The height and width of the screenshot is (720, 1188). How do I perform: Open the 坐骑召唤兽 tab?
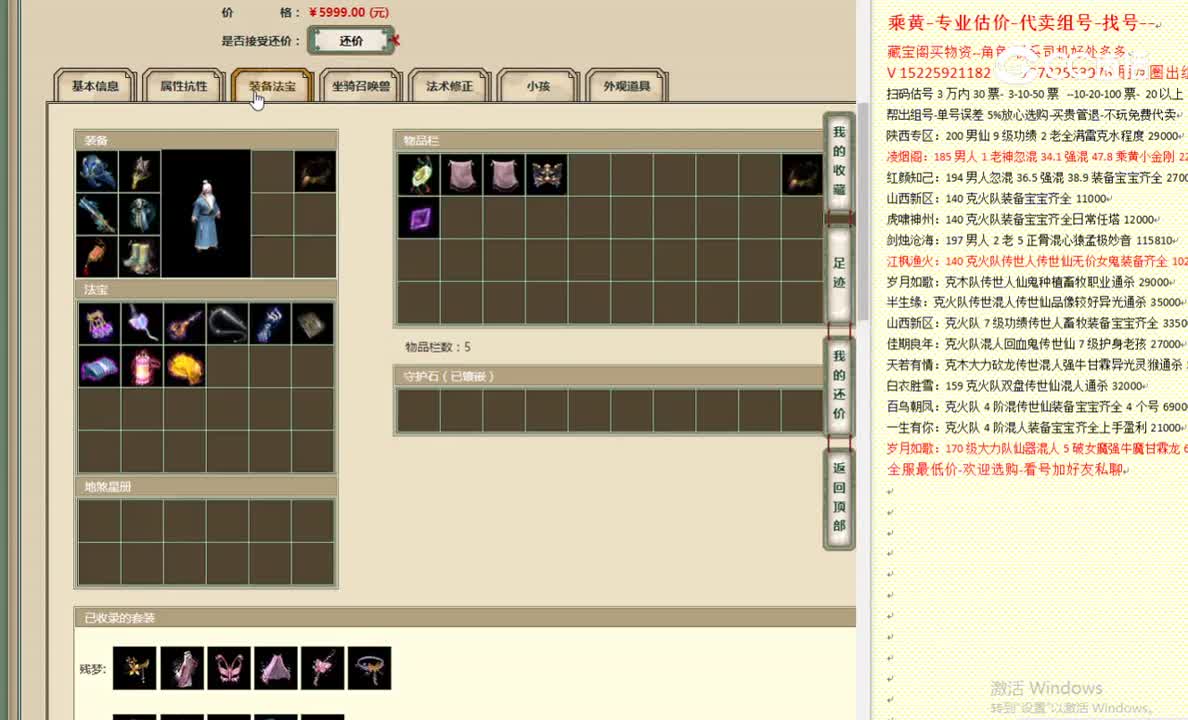coord(361,86)
